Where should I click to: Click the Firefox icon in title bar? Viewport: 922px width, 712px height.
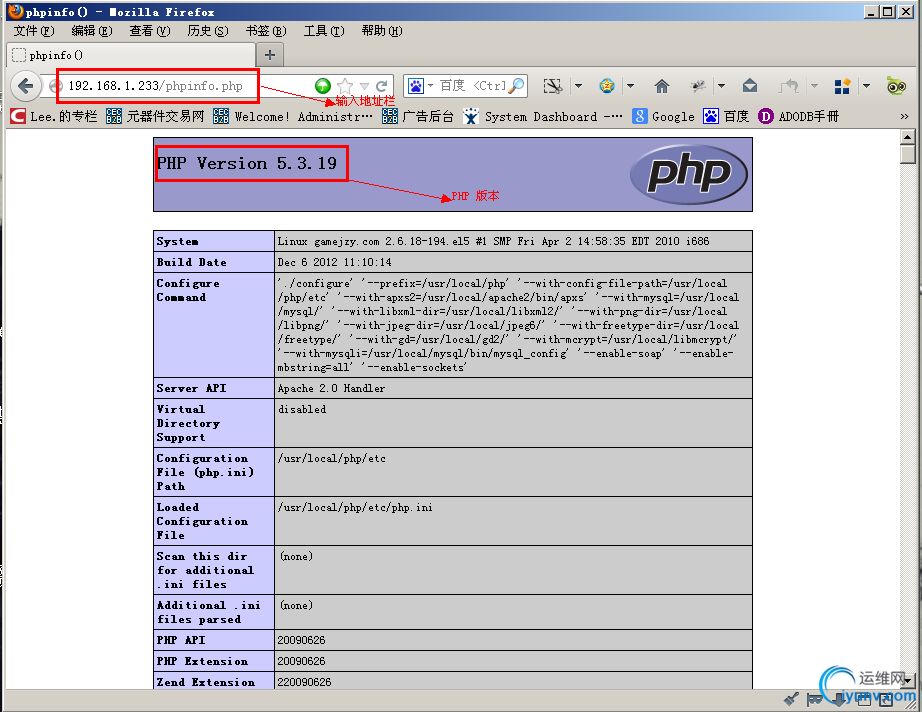click(15, 11)
